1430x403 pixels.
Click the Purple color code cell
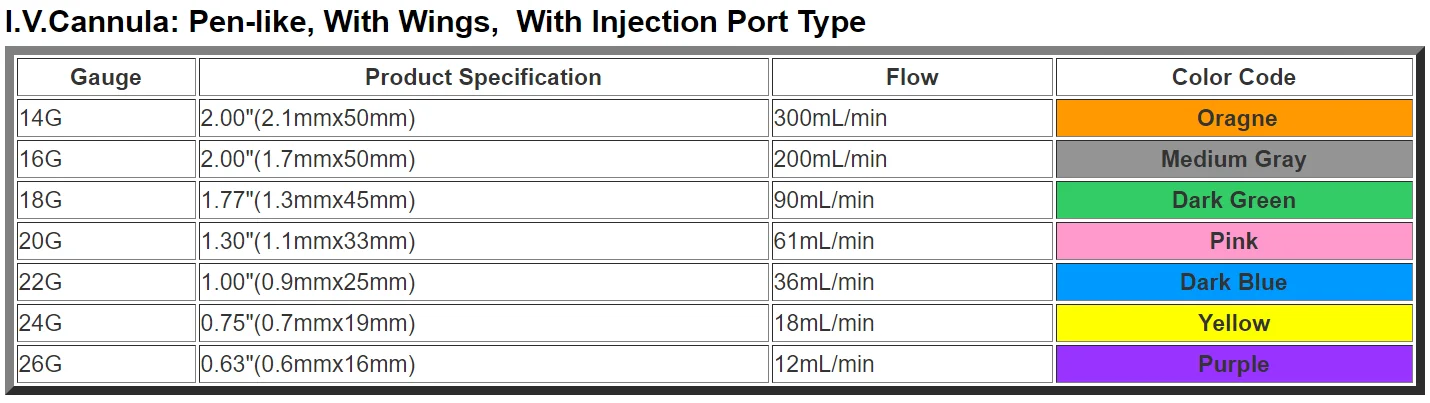point(1234,364)
